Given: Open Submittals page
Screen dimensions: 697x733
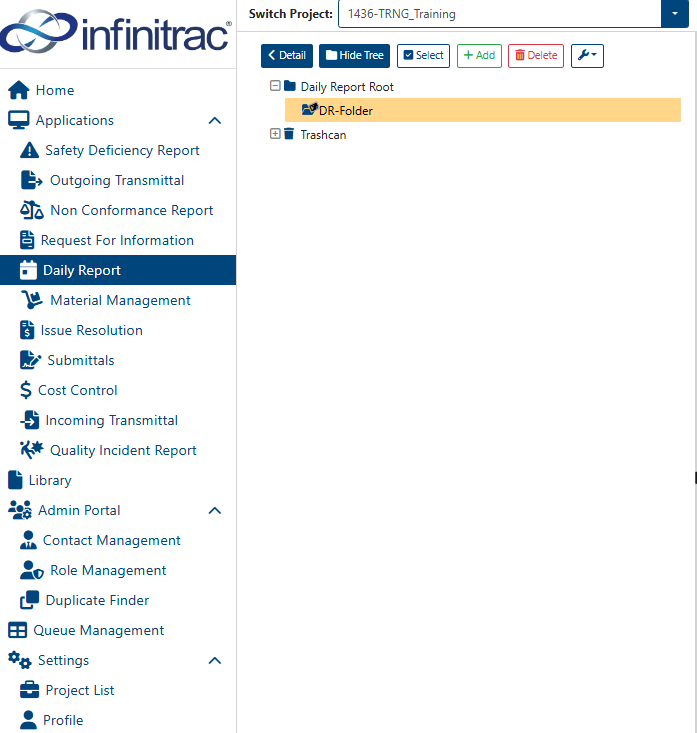Looking at the screenshot, I should point(81,360).
